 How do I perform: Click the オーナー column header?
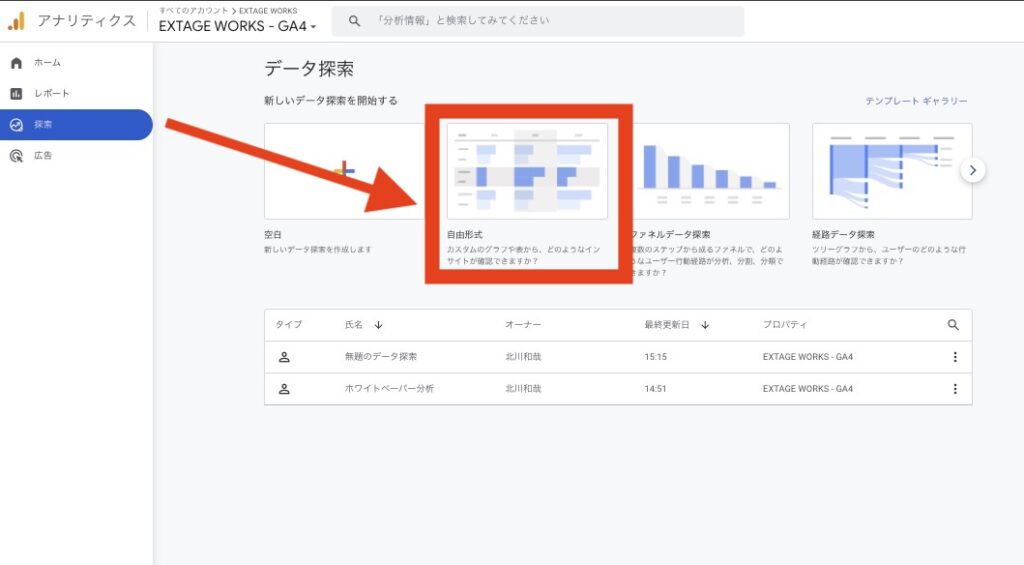pos(522,325)
